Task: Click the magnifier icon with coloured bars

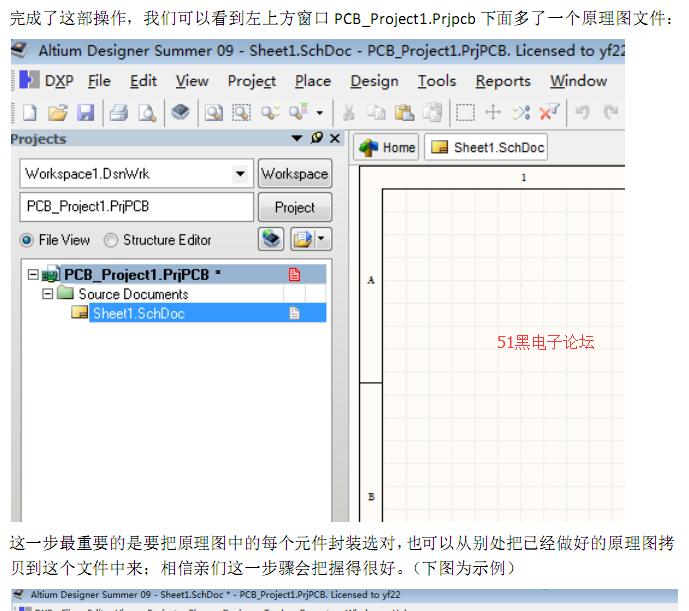Action: (x=299, y=112)
